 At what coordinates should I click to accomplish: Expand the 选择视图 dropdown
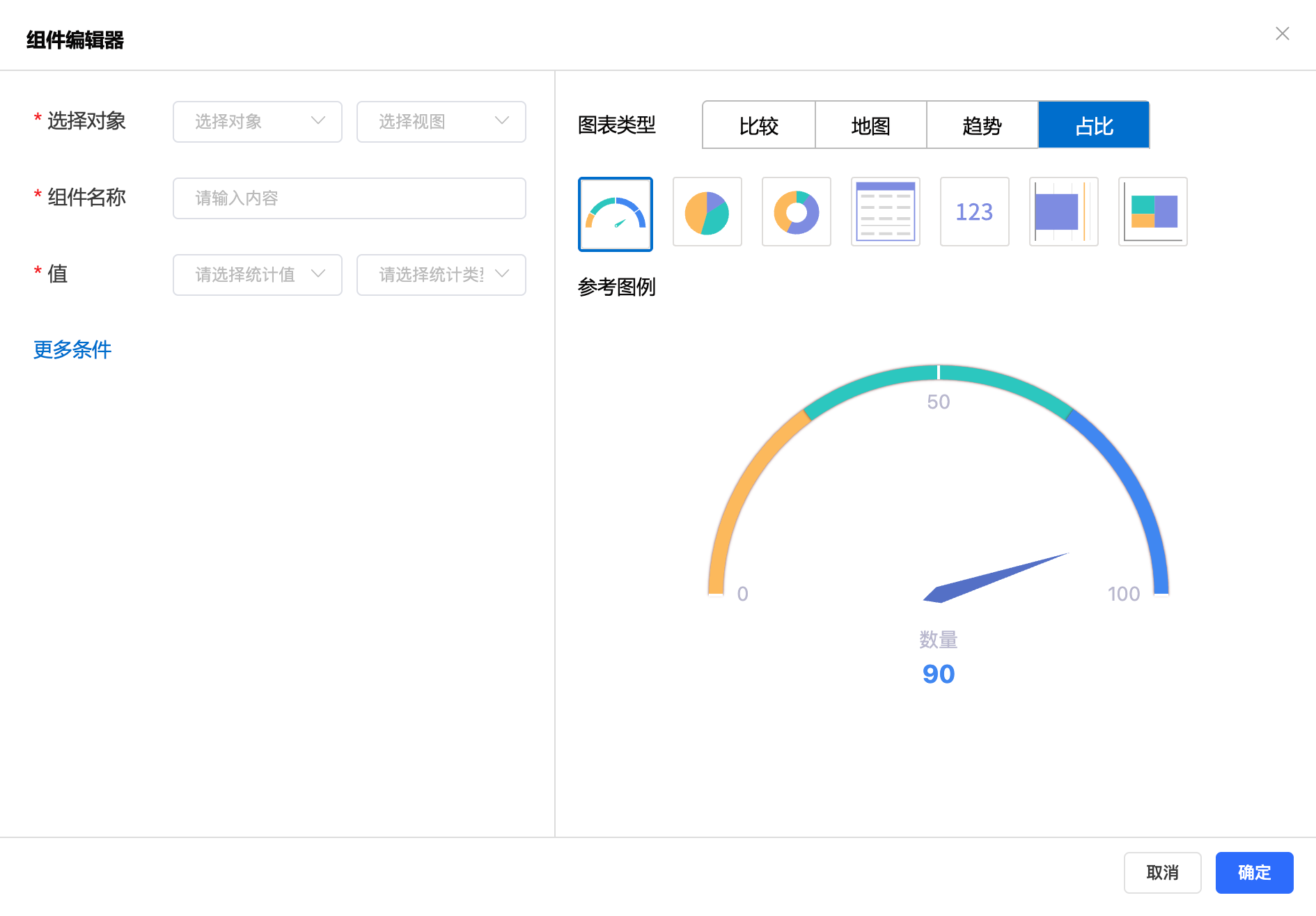(x=441, y=122)
